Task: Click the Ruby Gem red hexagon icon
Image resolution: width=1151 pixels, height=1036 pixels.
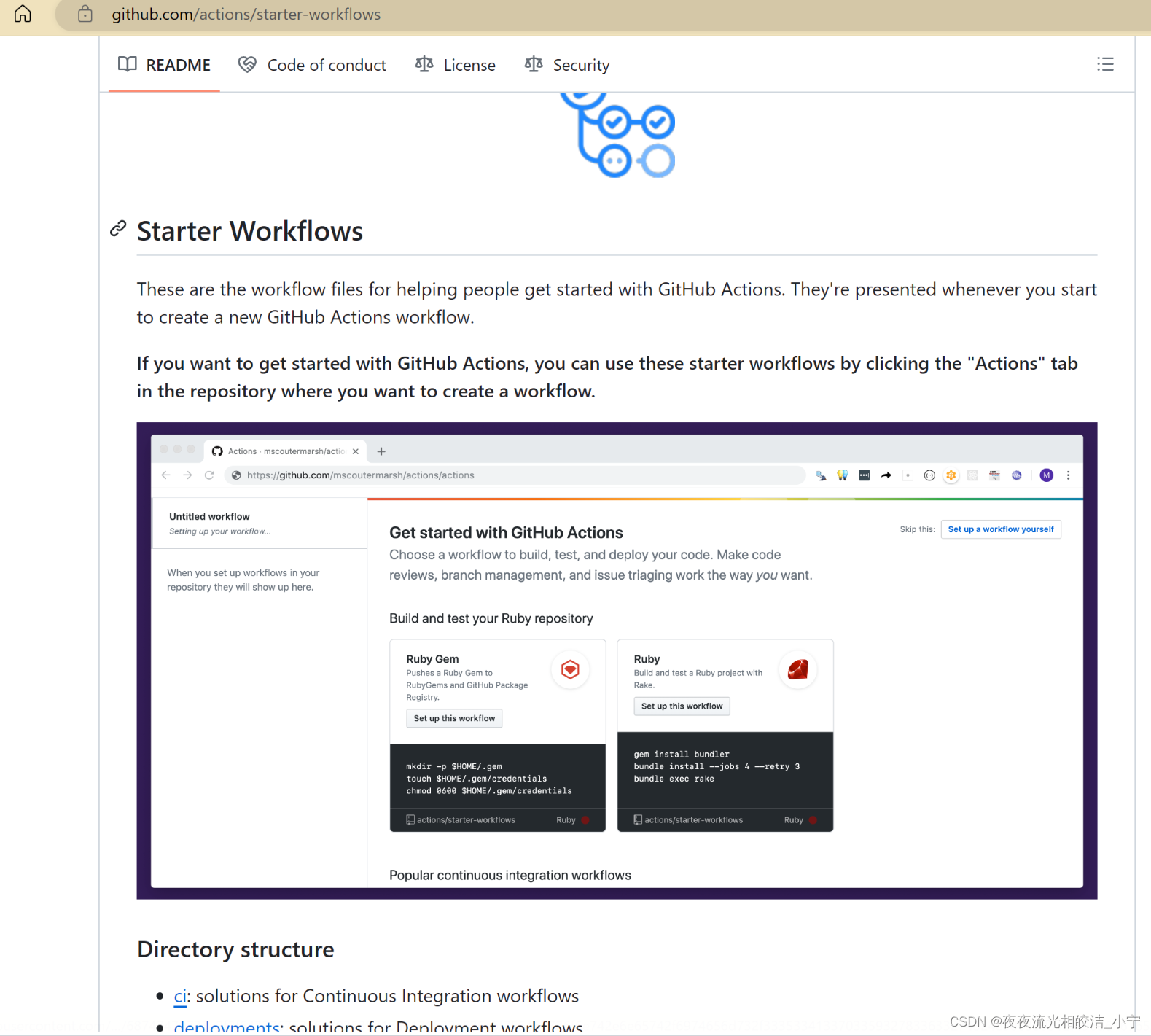Action: point(570,669)
